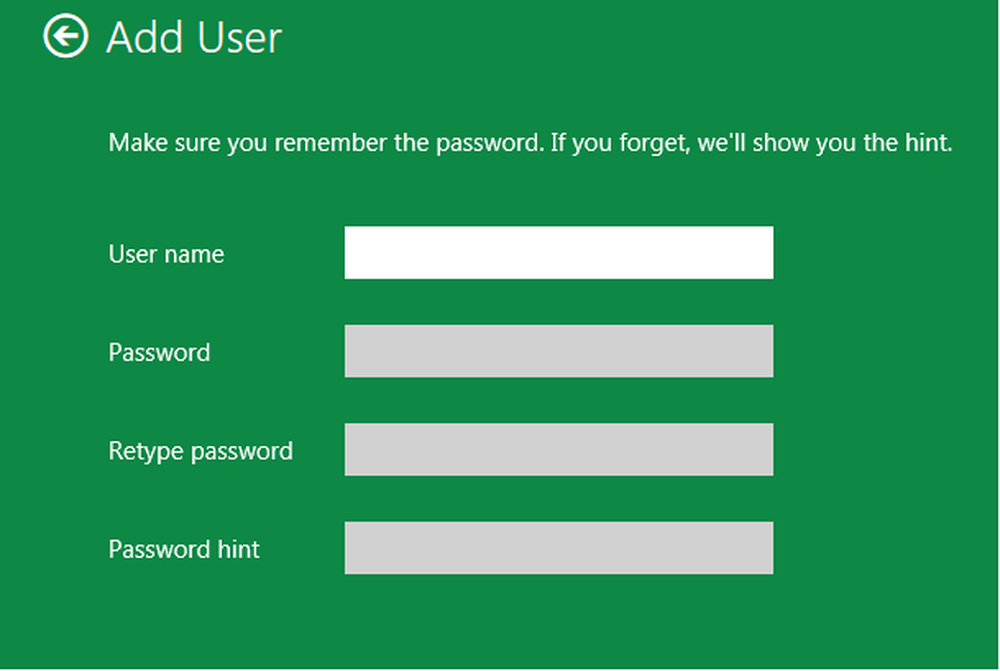The image size is (1000, 671).
Task: Select the bottom gray hint text box
Action: (x=558, y=548)
